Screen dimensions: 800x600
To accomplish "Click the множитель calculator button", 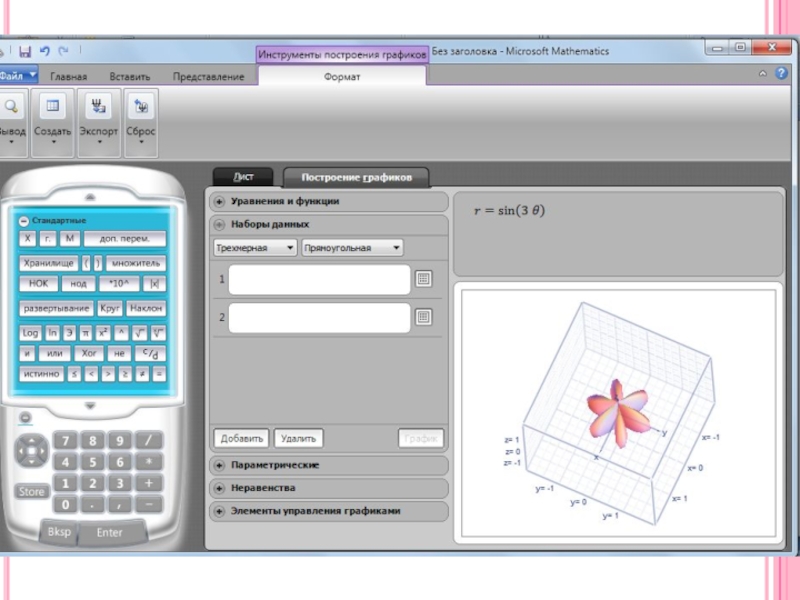I will [136, 263].
